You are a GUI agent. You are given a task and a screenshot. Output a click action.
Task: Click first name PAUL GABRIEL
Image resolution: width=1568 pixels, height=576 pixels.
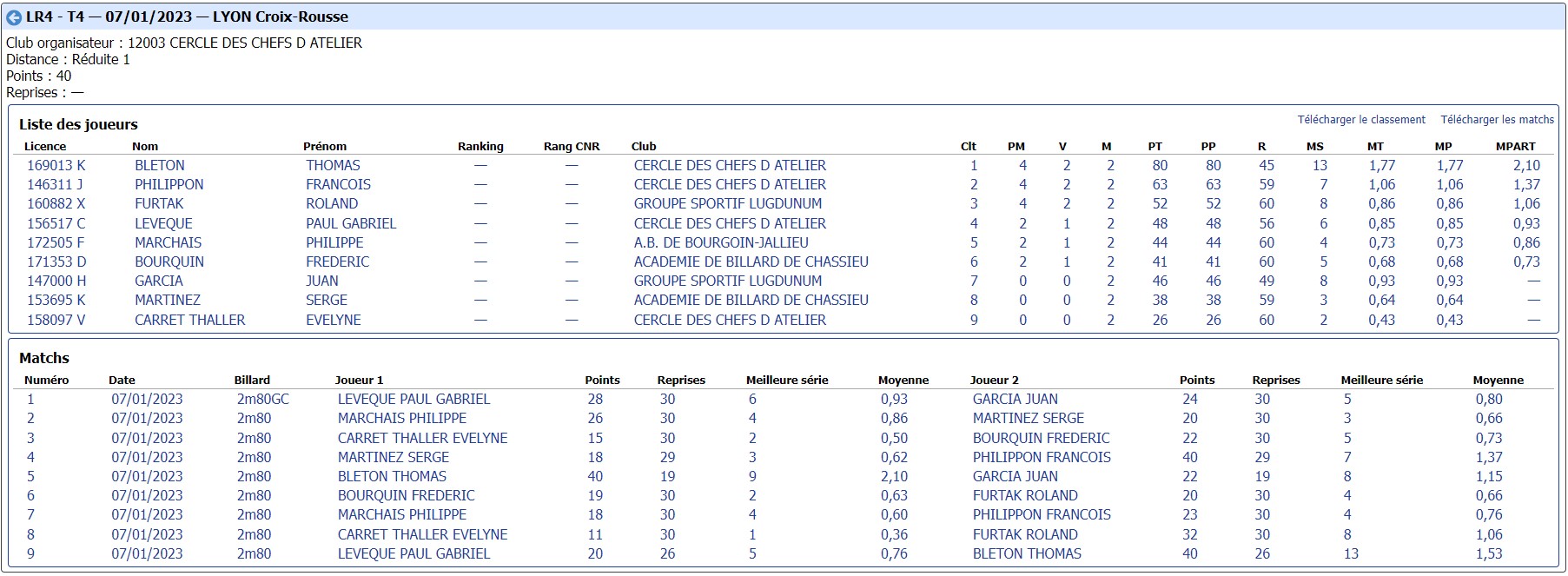[x=351, y=223]
